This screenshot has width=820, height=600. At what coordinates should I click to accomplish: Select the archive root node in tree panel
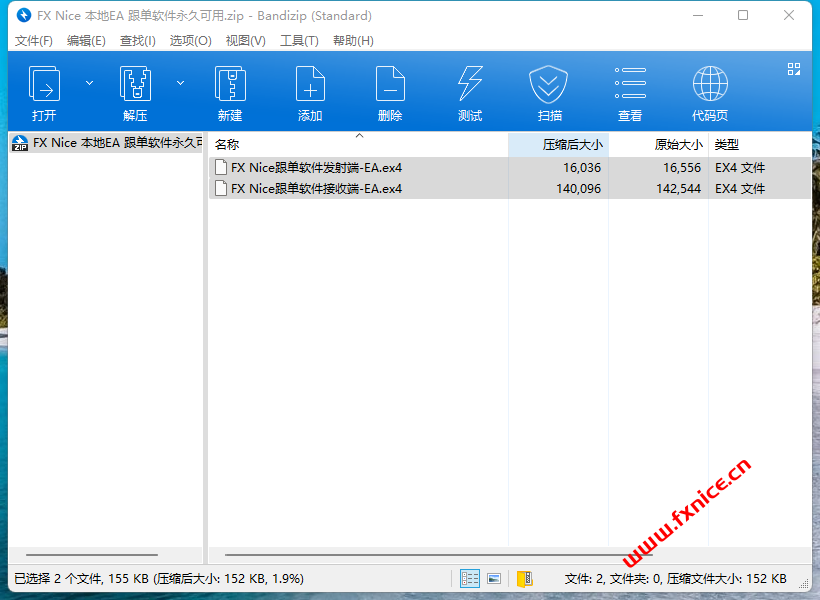[107, 143]
